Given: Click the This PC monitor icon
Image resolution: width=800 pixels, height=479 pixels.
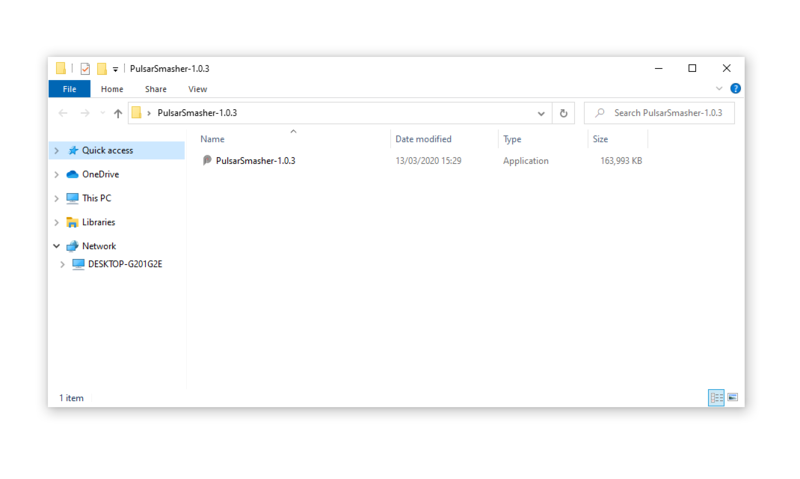Looking at the screenshot, I should point(72,198).
